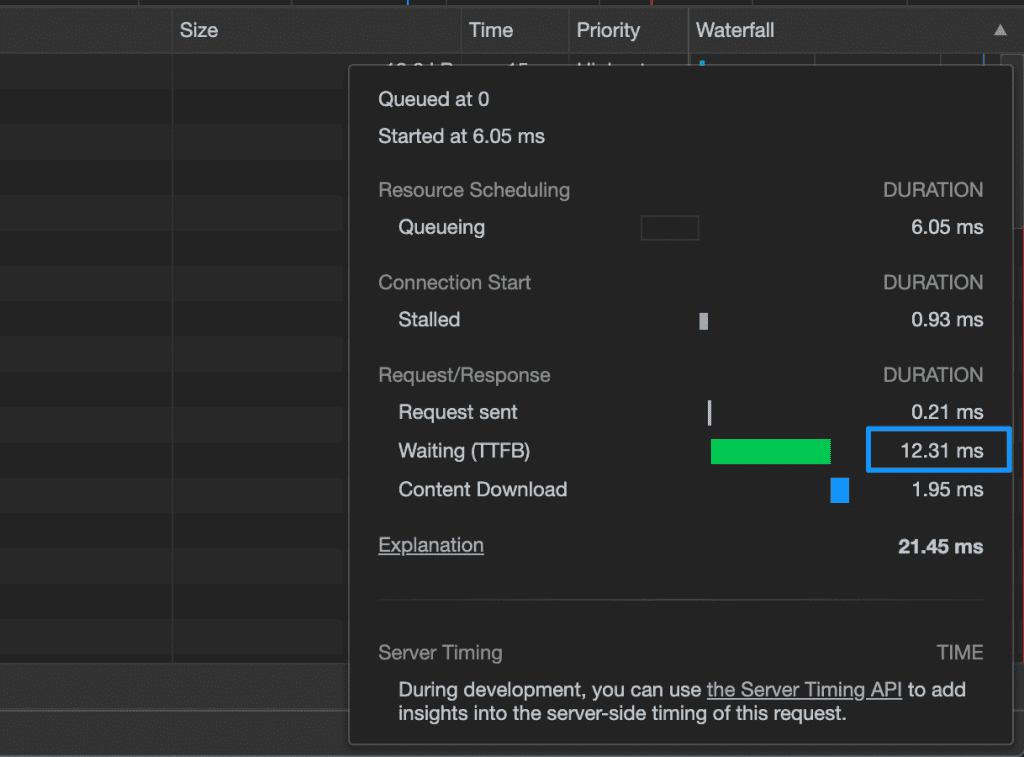This screenshot has width=1024, height=757.
Task: Sort by the Priority column header
Action: pos(608,31)
